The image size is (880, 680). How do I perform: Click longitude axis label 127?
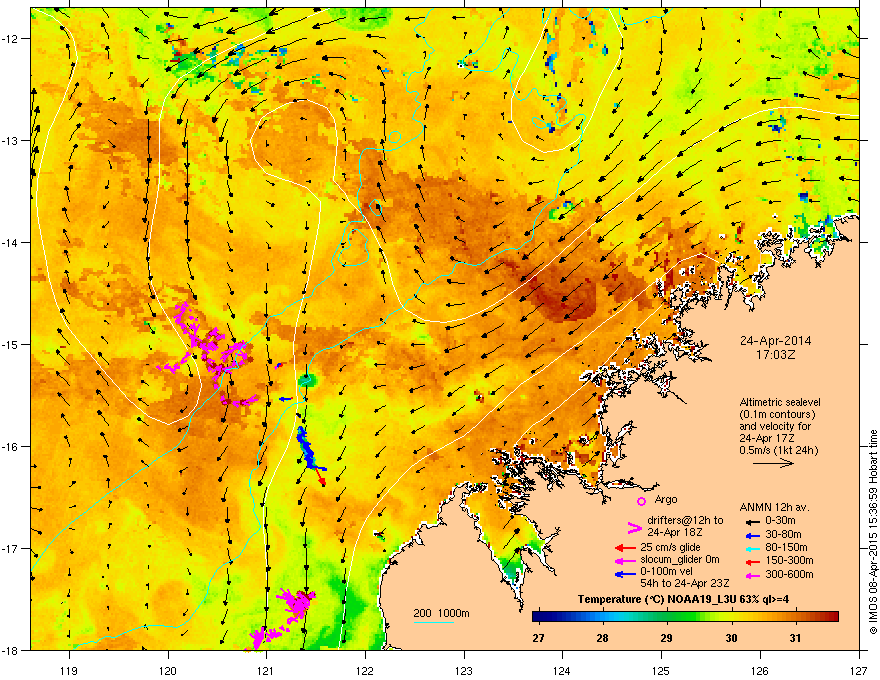tap(859, 670)
